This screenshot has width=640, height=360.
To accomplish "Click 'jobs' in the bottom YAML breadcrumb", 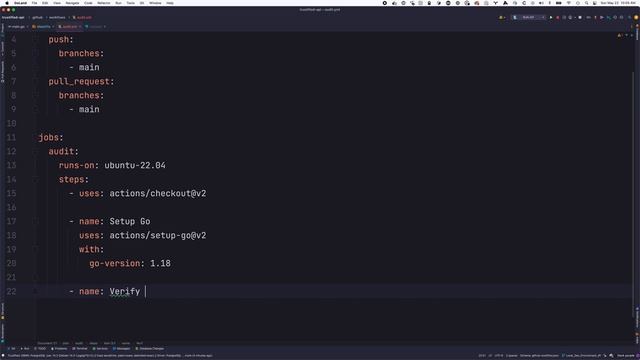I will pos(65,343).
